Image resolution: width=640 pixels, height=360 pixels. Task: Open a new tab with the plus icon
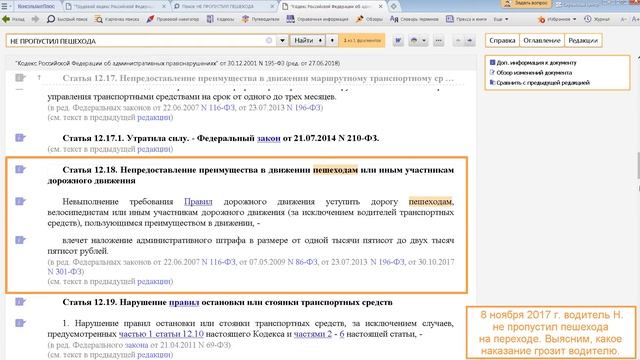point(393,7)
